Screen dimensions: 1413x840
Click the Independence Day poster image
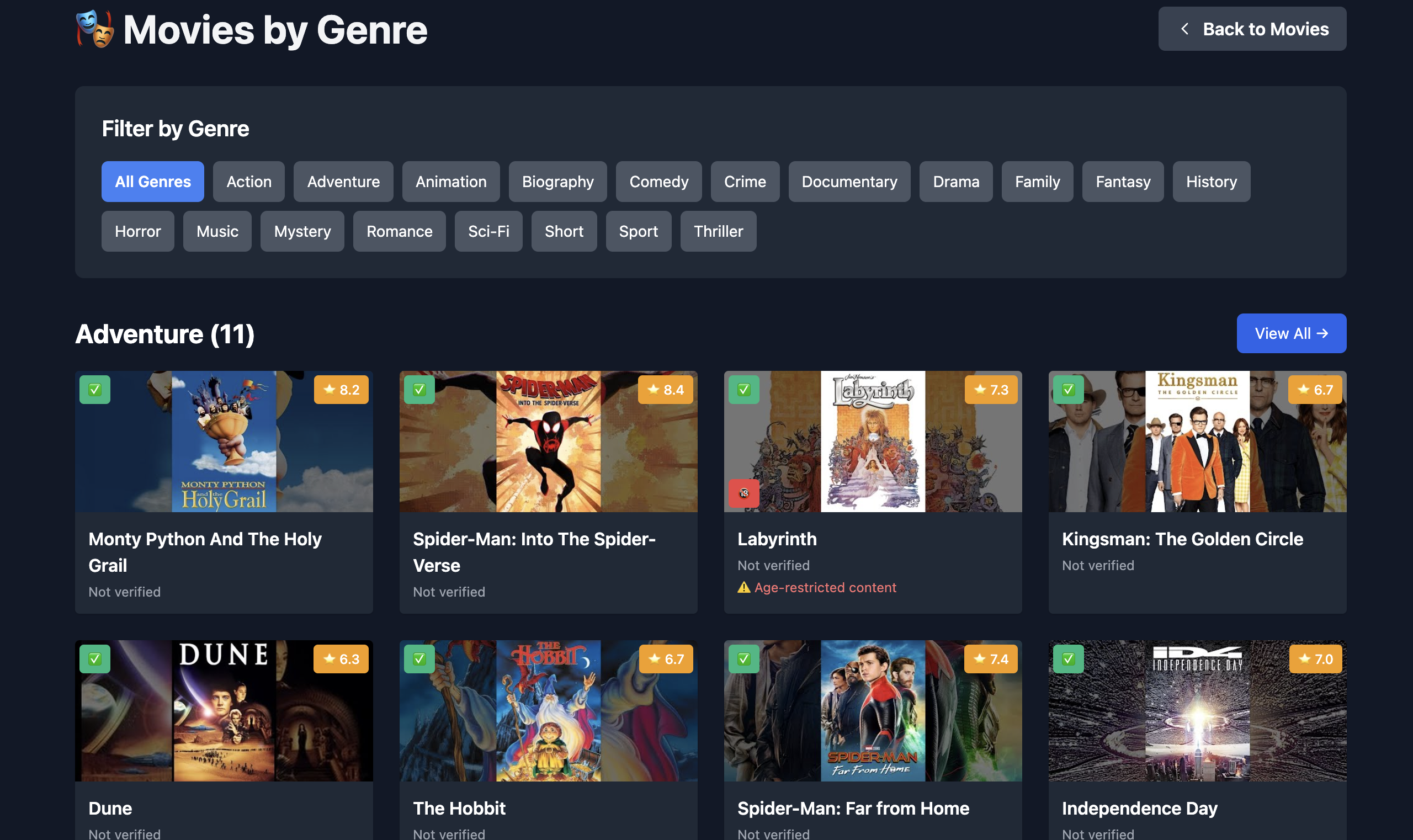[x=1197, y=711]
